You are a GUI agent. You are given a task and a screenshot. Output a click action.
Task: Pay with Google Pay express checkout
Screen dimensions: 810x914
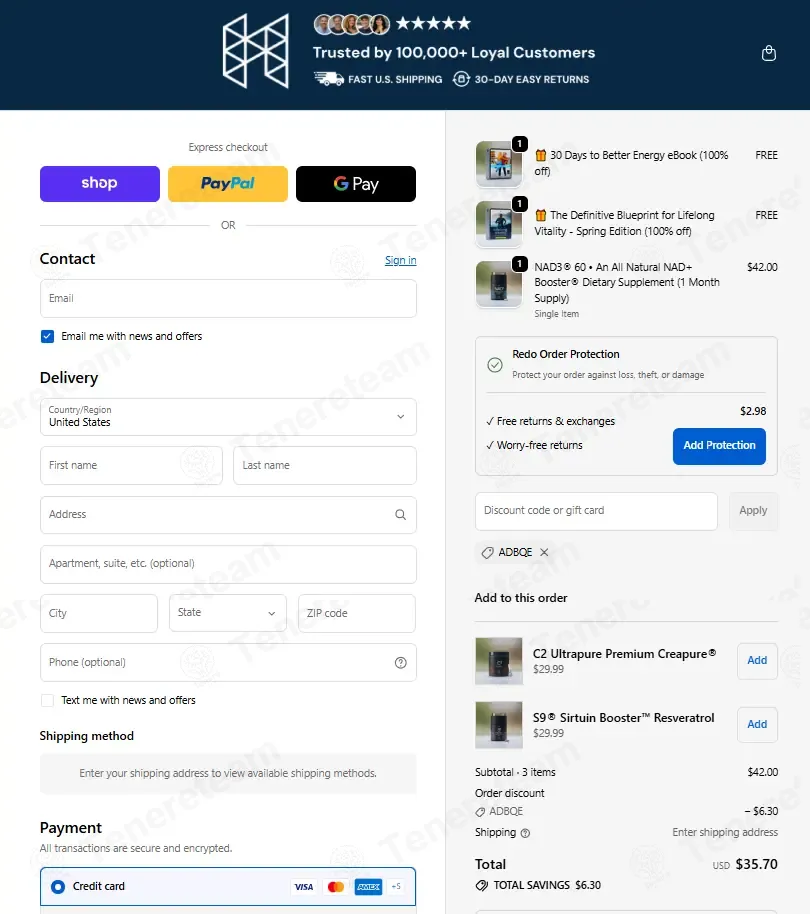point(356,184)
